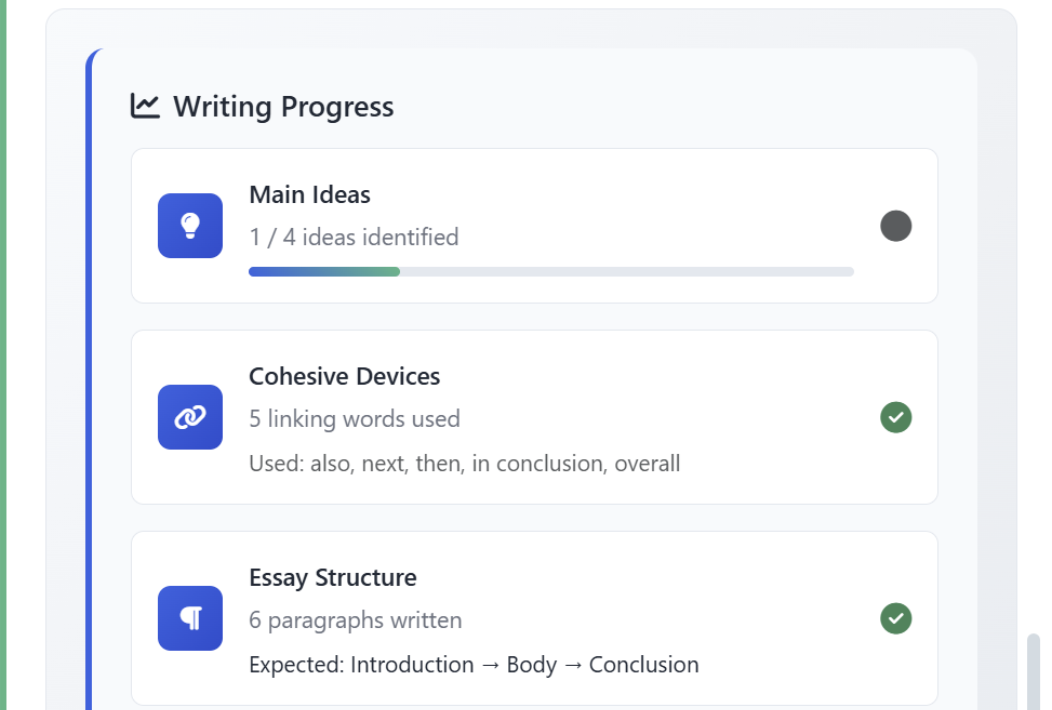Screen dimensions: 1052x710
Task: Click the Essay Structure paragraph icon
Action: 190,618
